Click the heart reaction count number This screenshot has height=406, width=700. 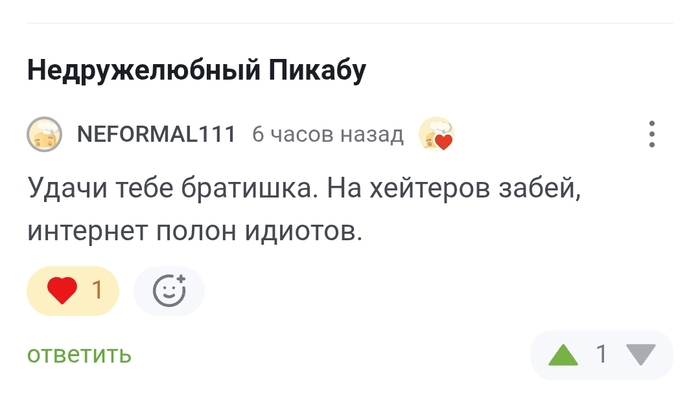tap(98, 291)
